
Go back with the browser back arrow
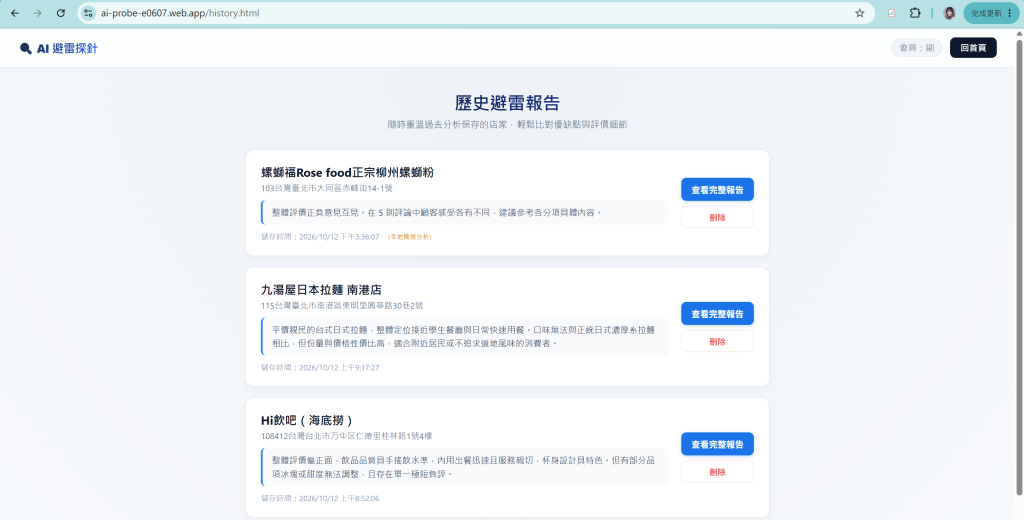coord(15,13)
